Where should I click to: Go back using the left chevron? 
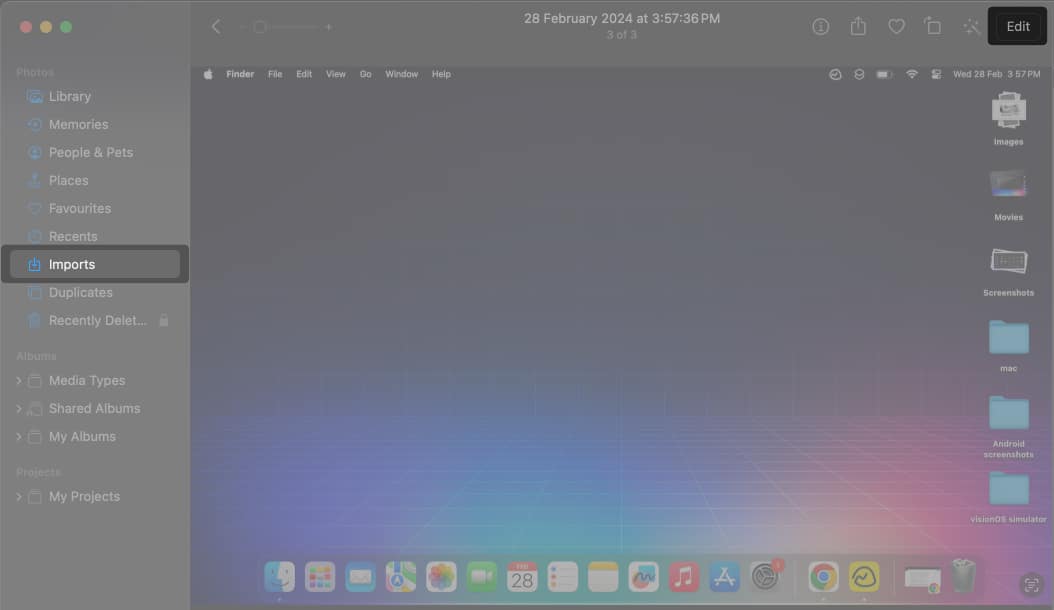[x=216, y=27]
